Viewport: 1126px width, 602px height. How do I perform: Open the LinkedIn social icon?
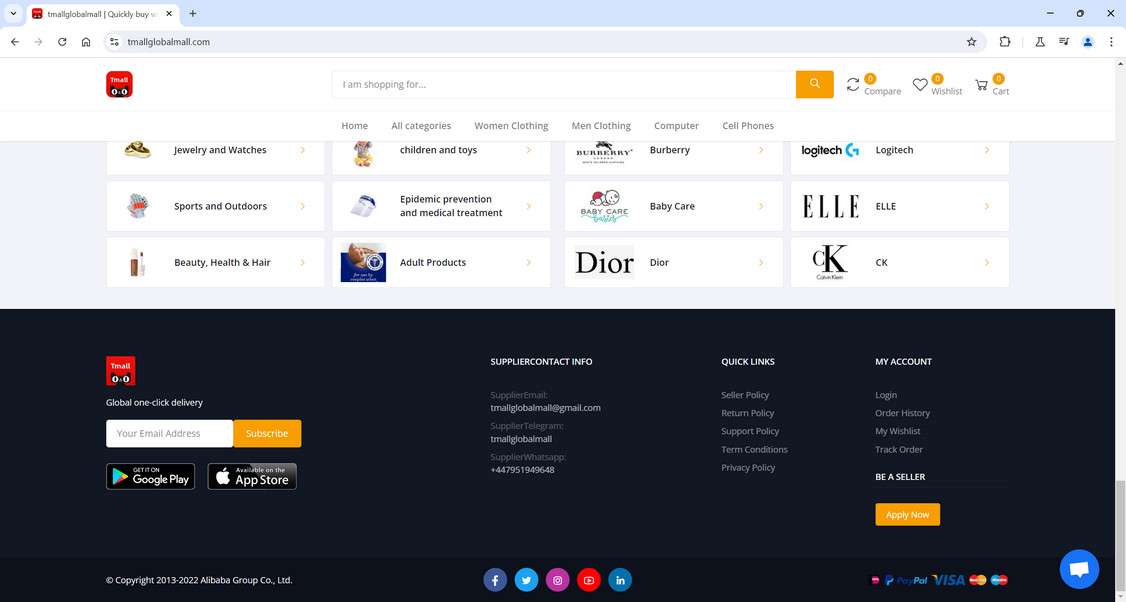(620, 580)
